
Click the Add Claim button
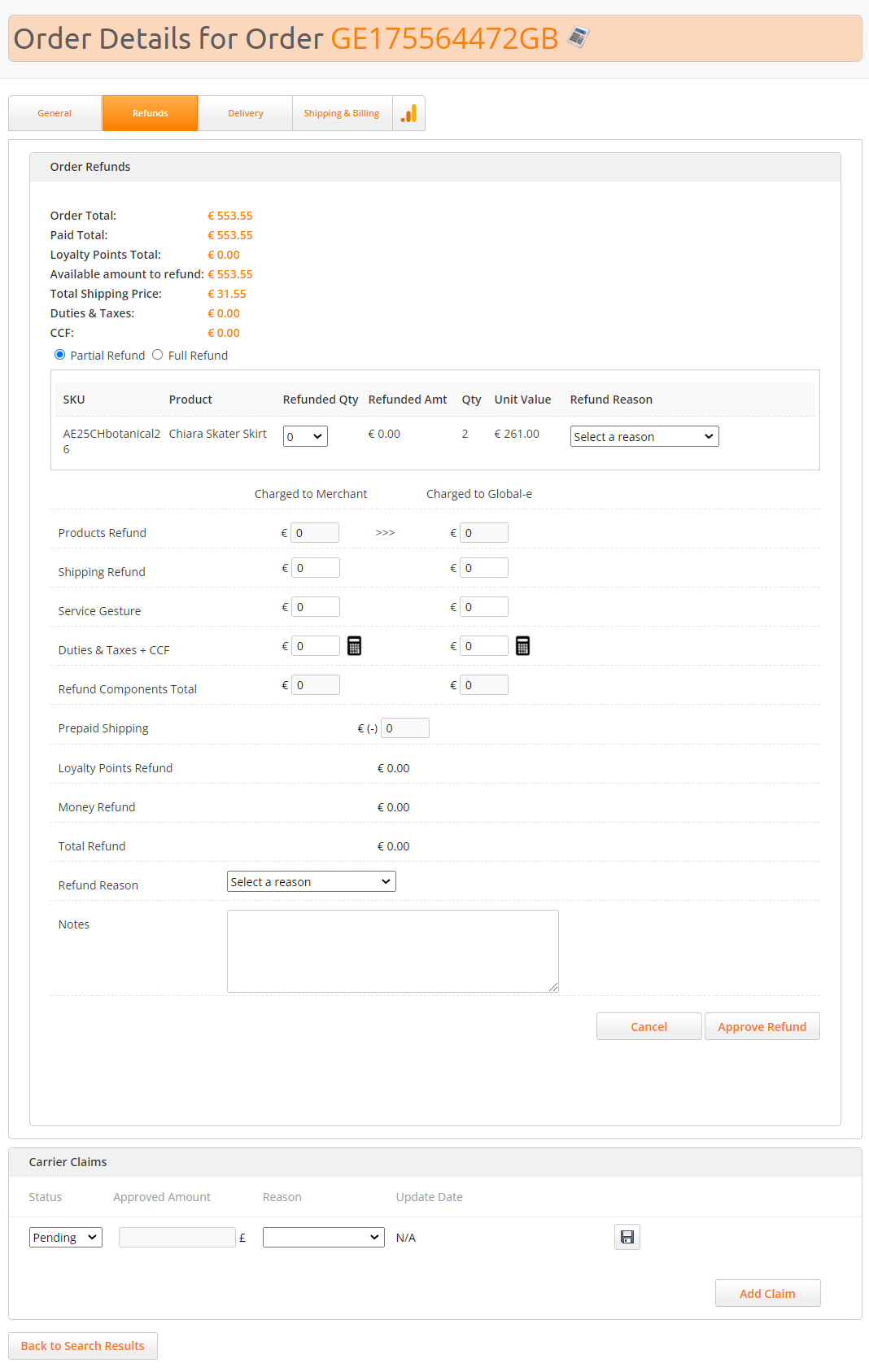tap(767, 1293)
